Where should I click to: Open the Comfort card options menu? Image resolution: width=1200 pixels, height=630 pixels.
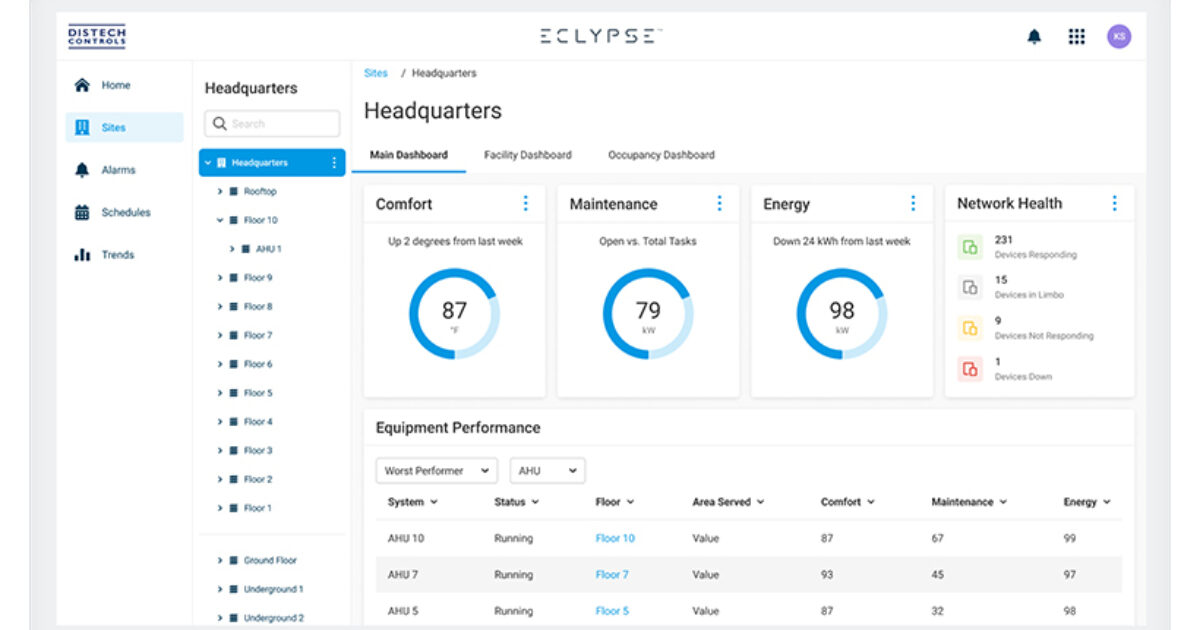click(527, 203)
